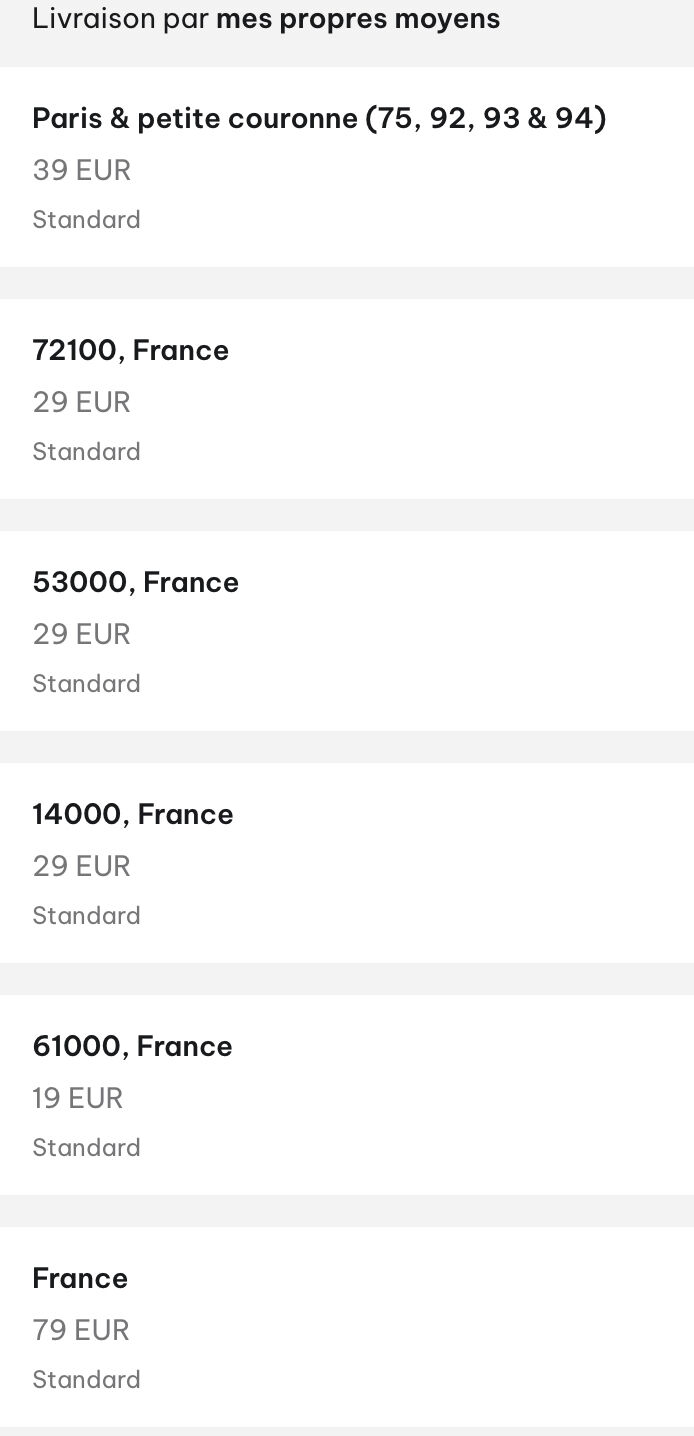The height and width of the screenshot is (1436, 694).
Task: Click the 'mes propres moyens' header text
Action: (358, 19)
